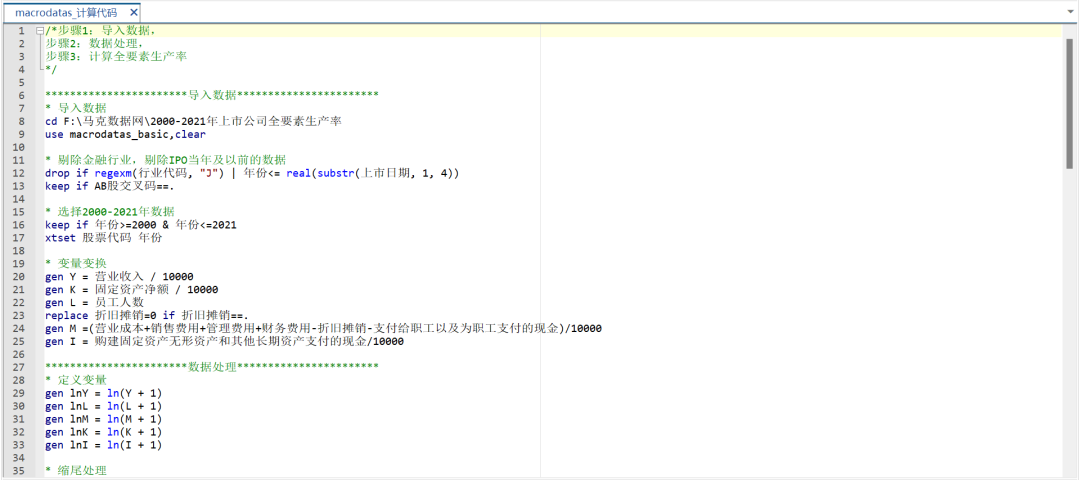Click the '* 选择2000-2021年数据' comment
This screenshot has height=480, width=1080.
(x=110, y=211)
